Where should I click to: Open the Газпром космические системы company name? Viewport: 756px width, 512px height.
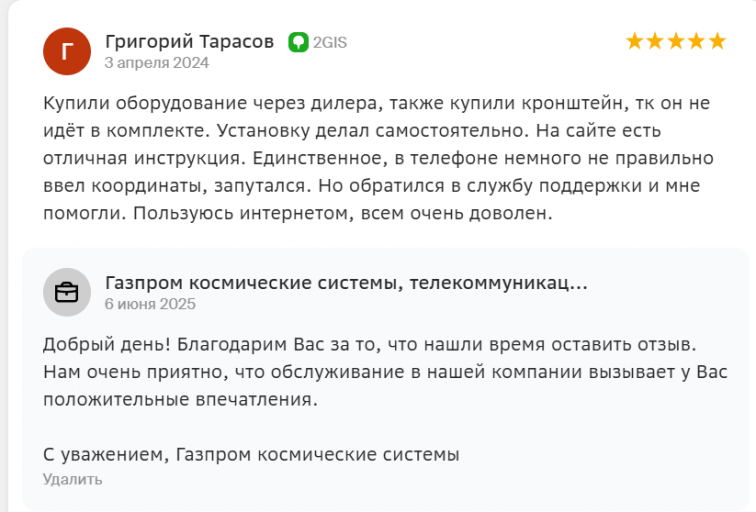[x=346, y=283]
